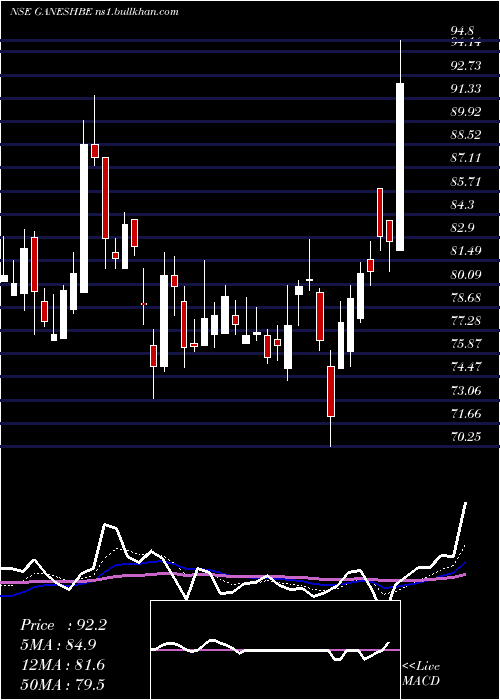Click the 85.71 price axis label
Screen dimensions: 500x700
[466, 182]
